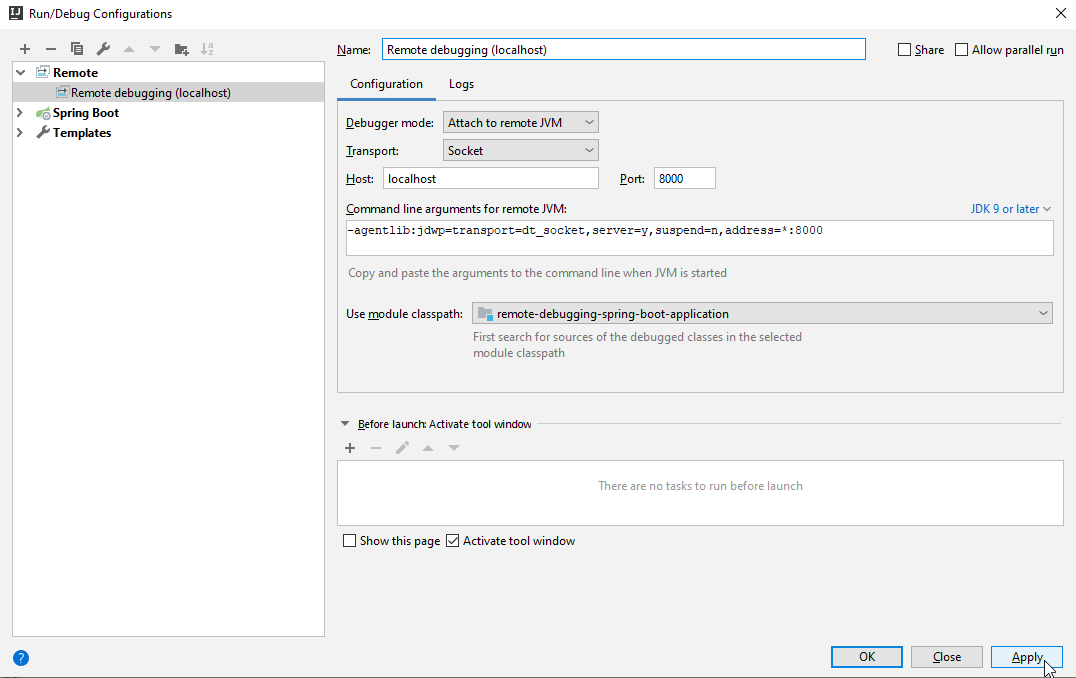Create new folder for configurations
Image resolution: width=1076 pixels, height=678 pixels.
181,49
